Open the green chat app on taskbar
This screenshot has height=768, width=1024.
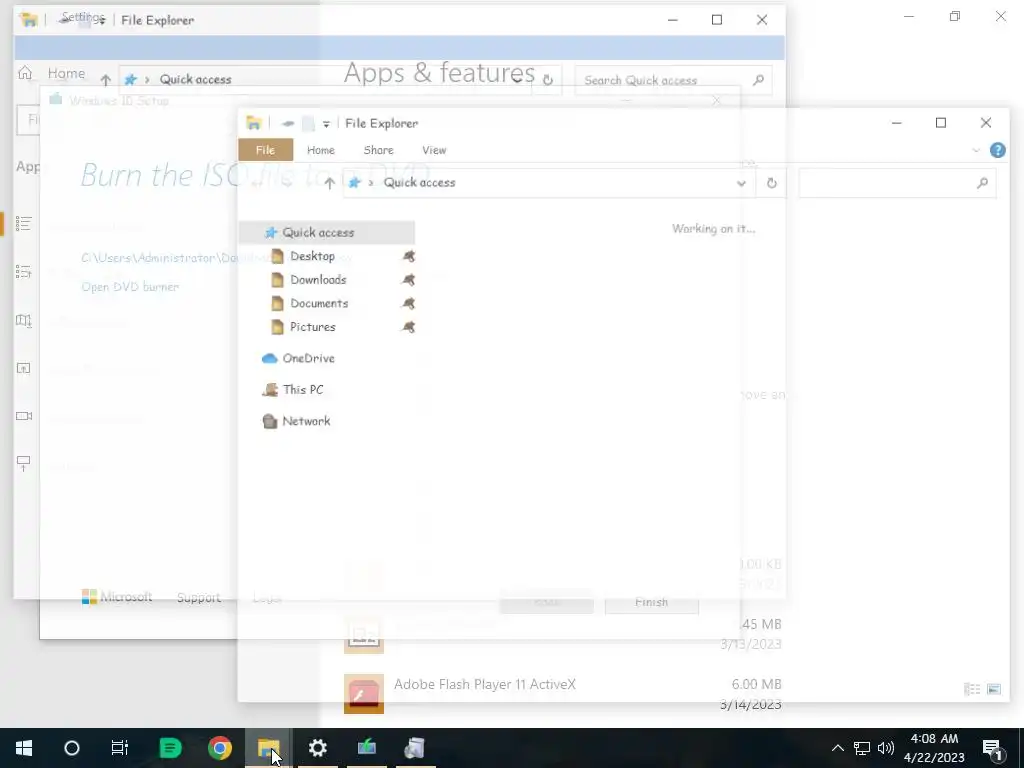click(170, 748)
